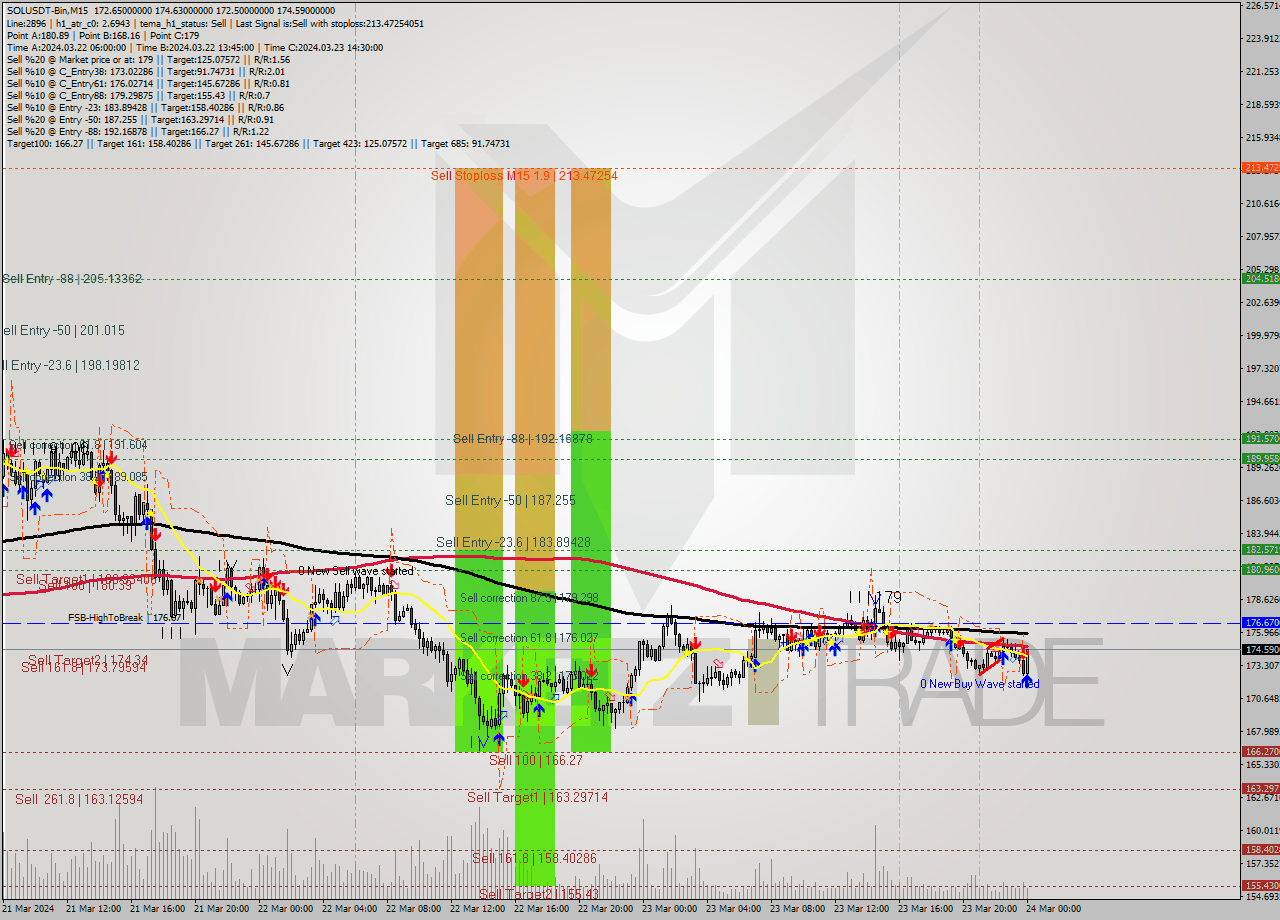Click the 'Sell %20 @ Market price' header line

point(148,59)
